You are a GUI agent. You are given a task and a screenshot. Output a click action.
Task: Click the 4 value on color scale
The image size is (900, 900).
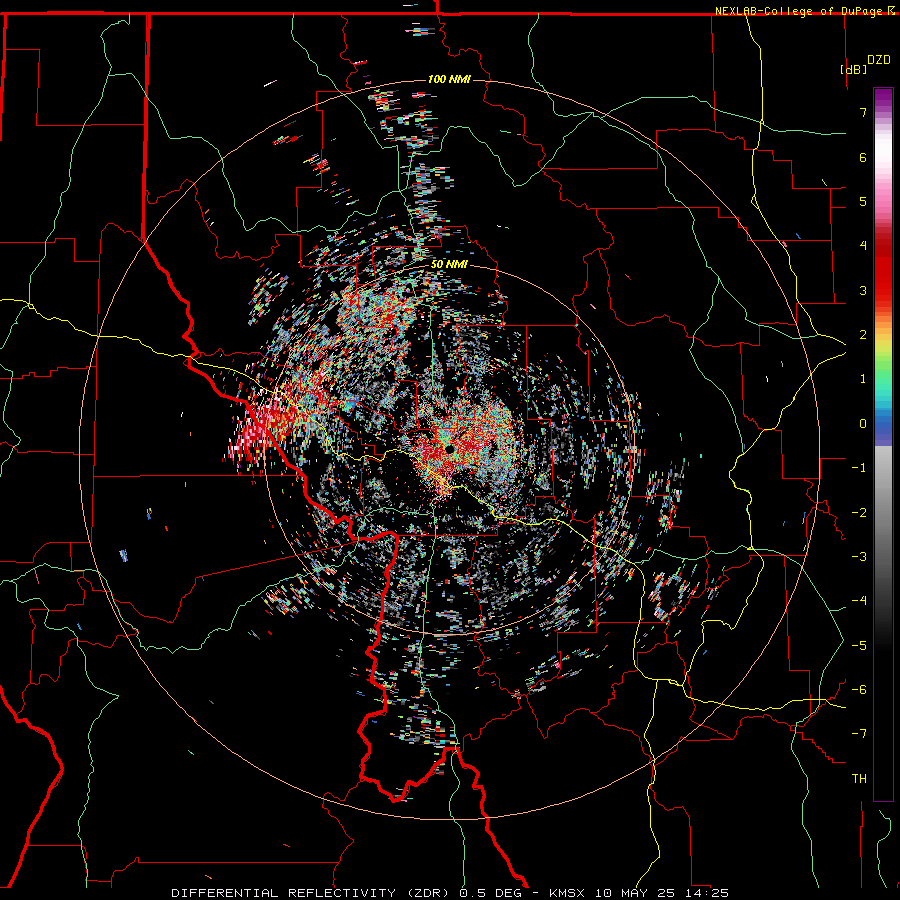[x=863, y=246]
